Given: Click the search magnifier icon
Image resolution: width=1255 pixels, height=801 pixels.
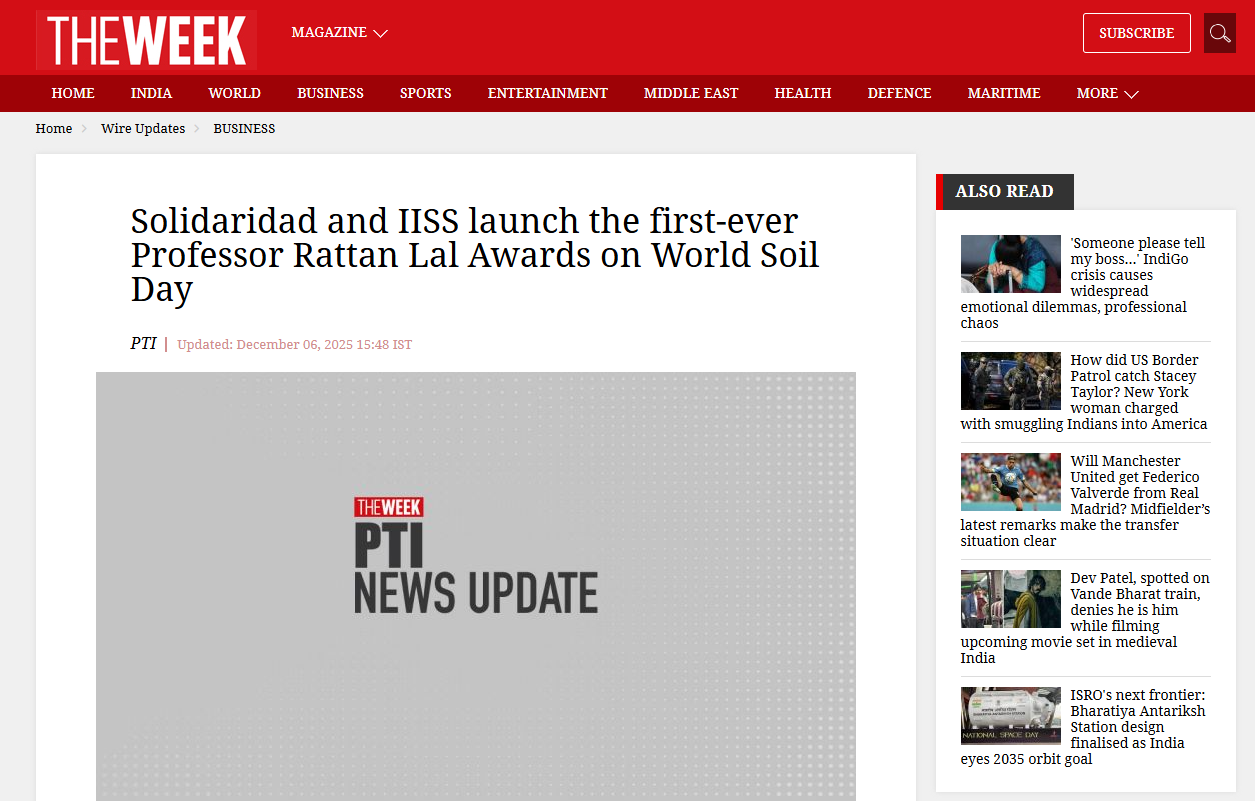Looking at the screenshot, I should [x=1219, y=33].
